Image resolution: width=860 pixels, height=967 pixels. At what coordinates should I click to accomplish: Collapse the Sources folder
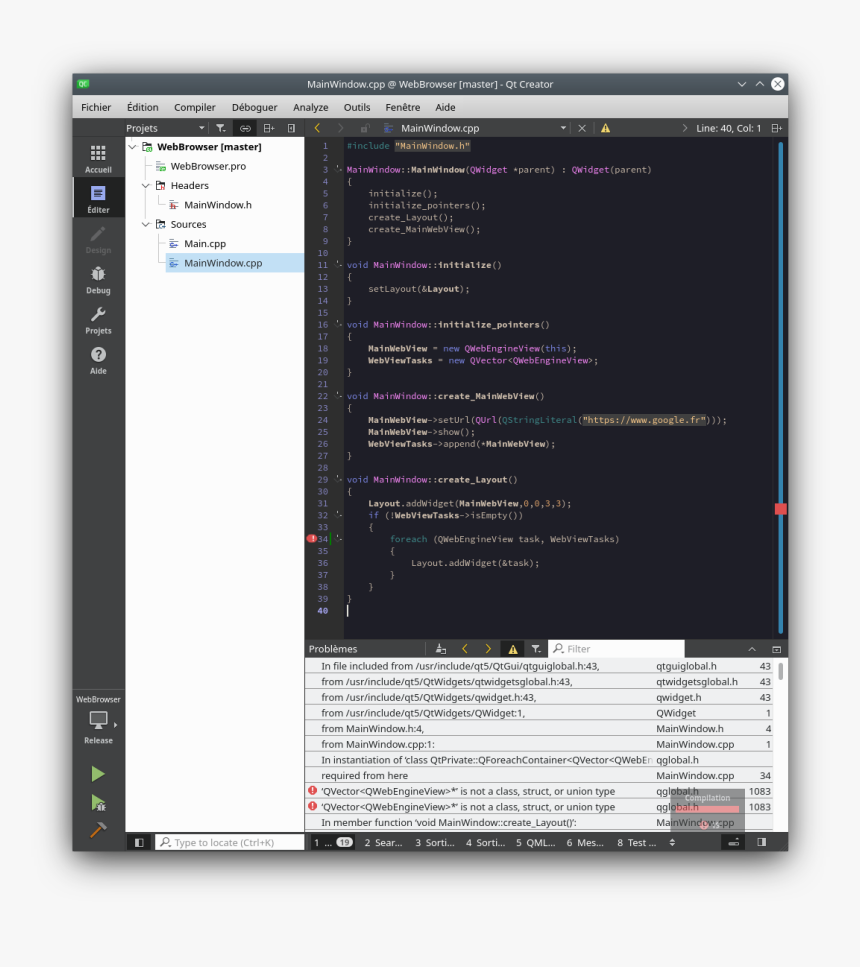(146, 224)
